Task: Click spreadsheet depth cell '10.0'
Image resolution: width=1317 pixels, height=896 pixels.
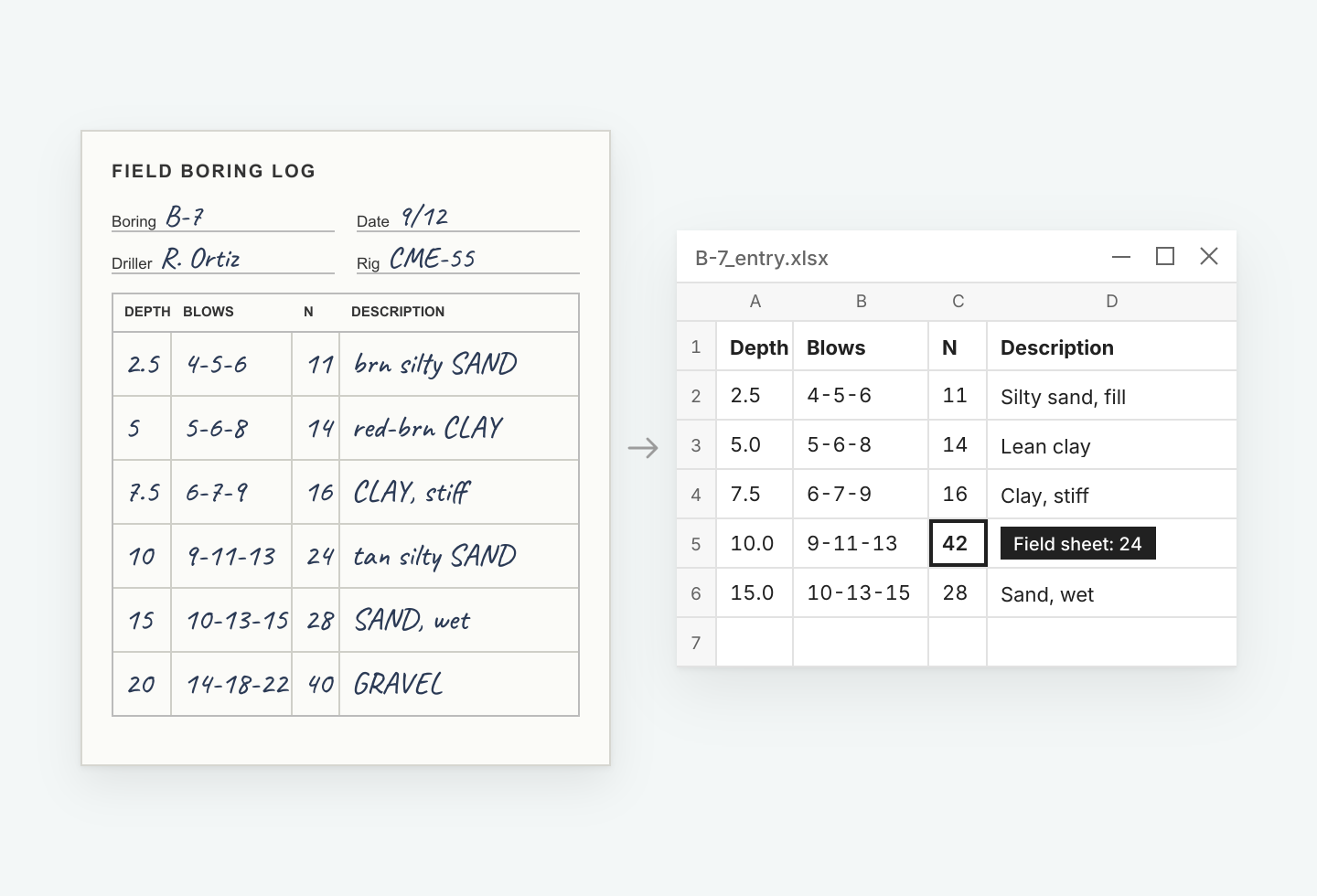Action: pyautogui.click(x=755, y=544)
